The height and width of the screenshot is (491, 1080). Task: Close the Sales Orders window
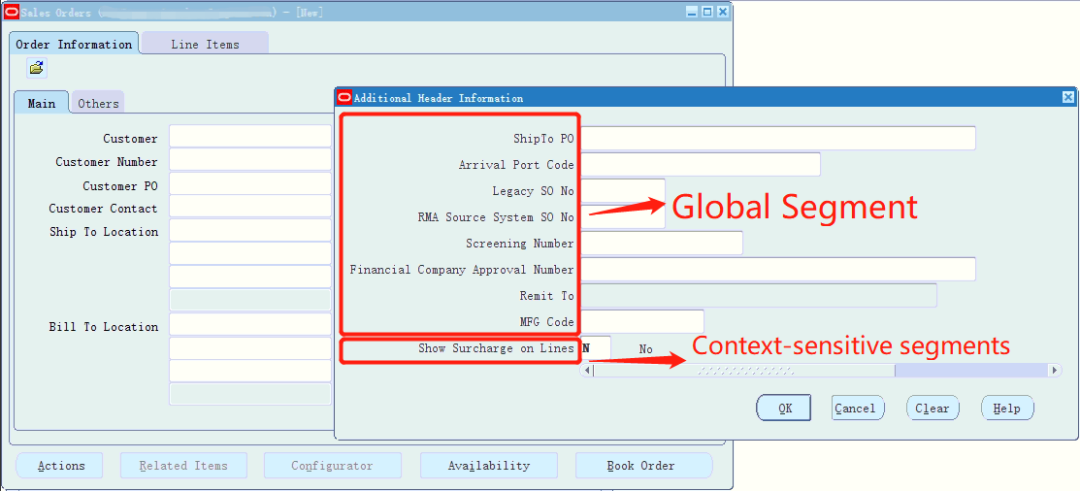tap(723, 12)
